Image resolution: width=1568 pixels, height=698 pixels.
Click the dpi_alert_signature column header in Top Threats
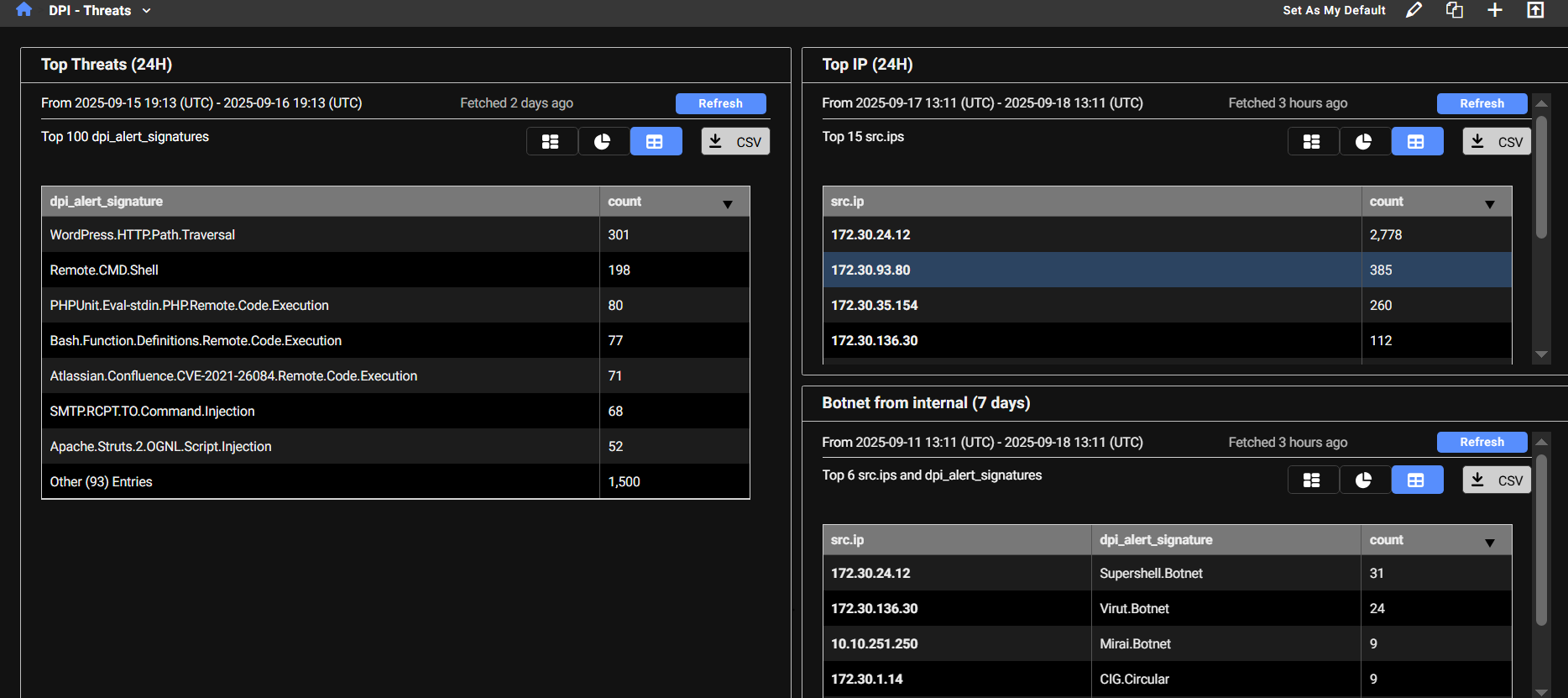pos(107,202)
